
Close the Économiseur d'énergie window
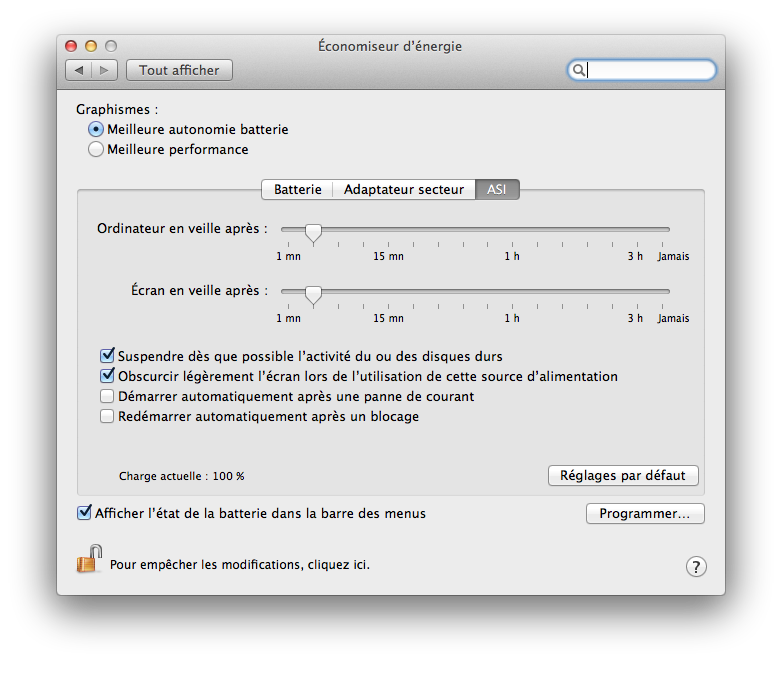[x=71, y=46]
